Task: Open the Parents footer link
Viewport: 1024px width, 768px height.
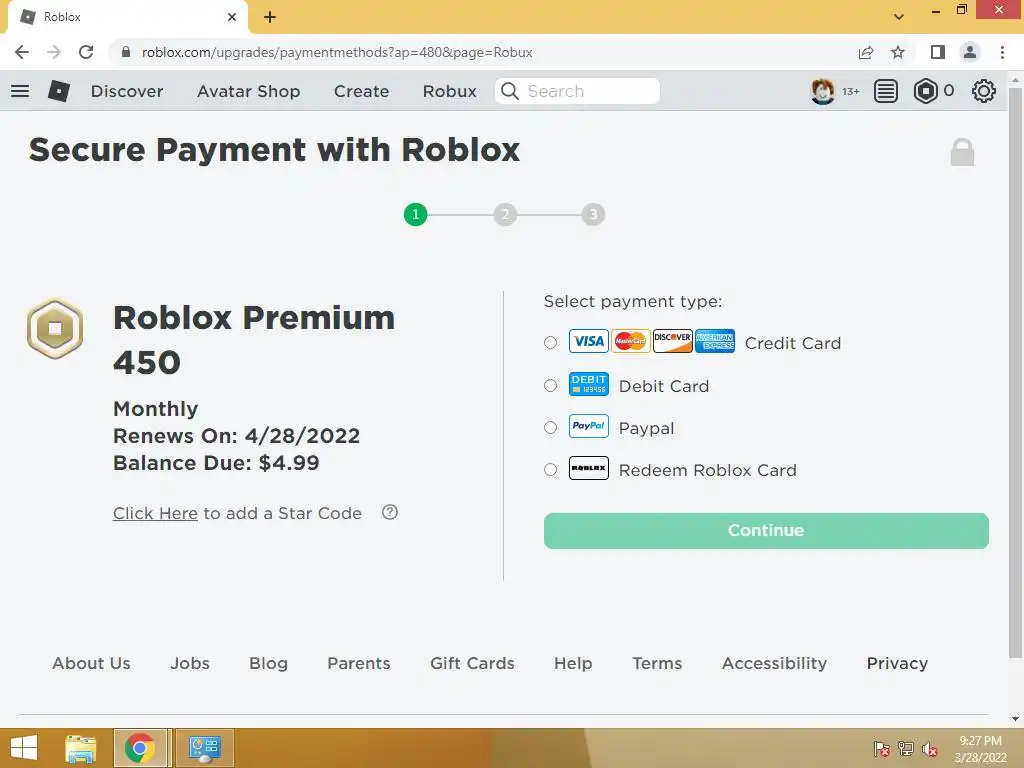Action: click(359, 663)
